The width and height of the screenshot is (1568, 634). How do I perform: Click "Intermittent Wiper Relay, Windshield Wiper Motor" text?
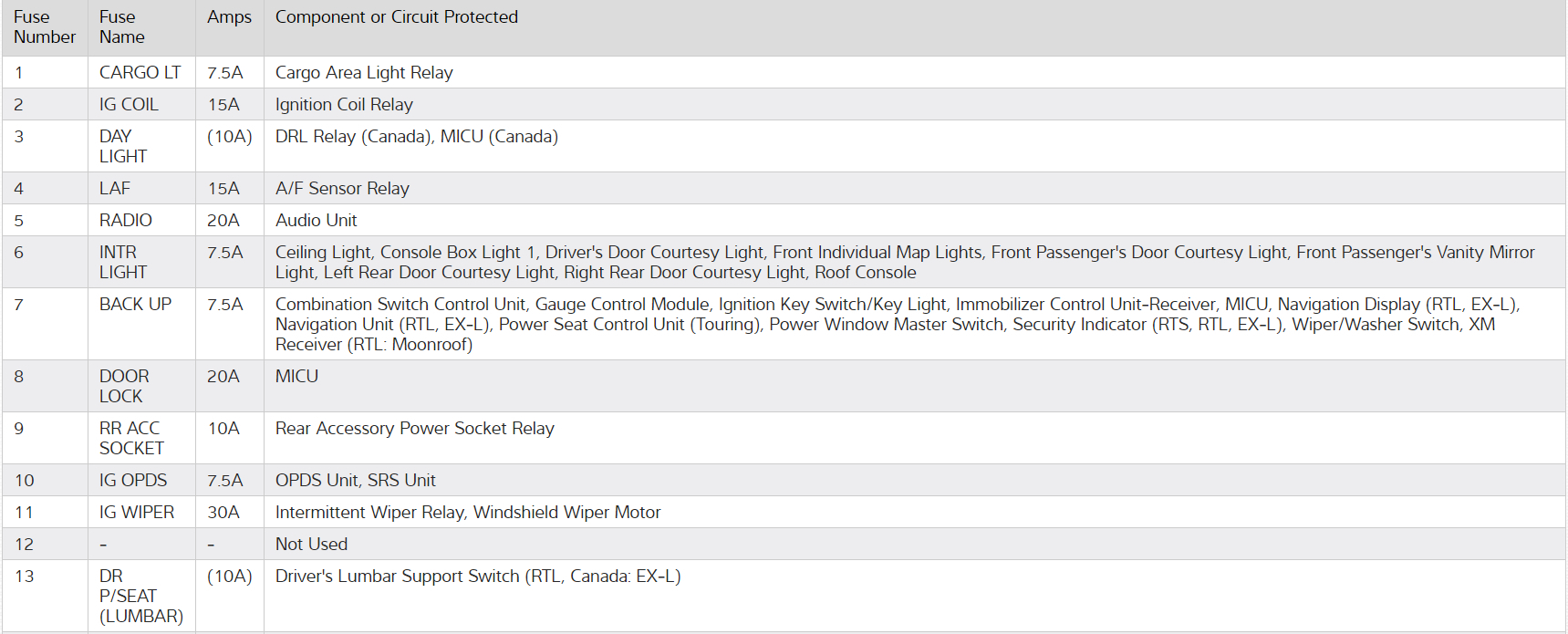pos(467,513)
